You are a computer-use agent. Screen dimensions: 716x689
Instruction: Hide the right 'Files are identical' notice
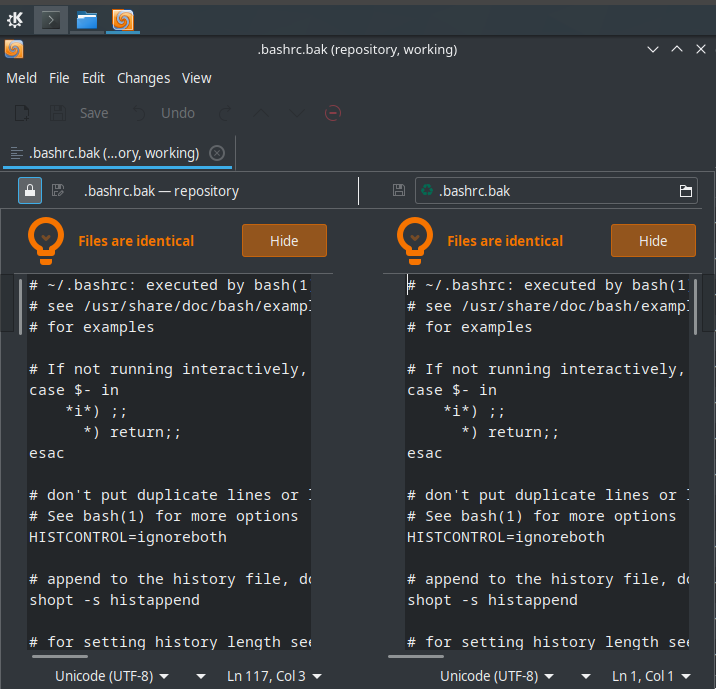[653, 241]
